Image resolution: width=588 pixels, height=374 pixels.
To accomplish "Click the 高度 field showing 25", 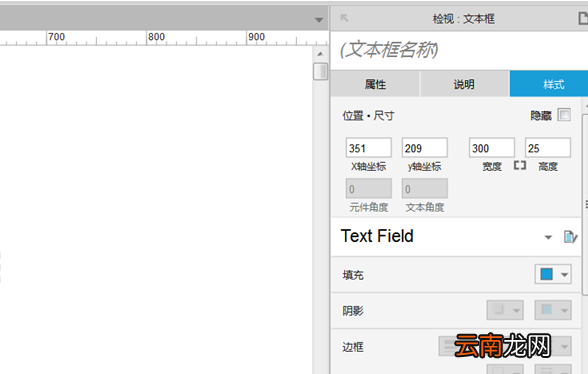I will [548, 148].
